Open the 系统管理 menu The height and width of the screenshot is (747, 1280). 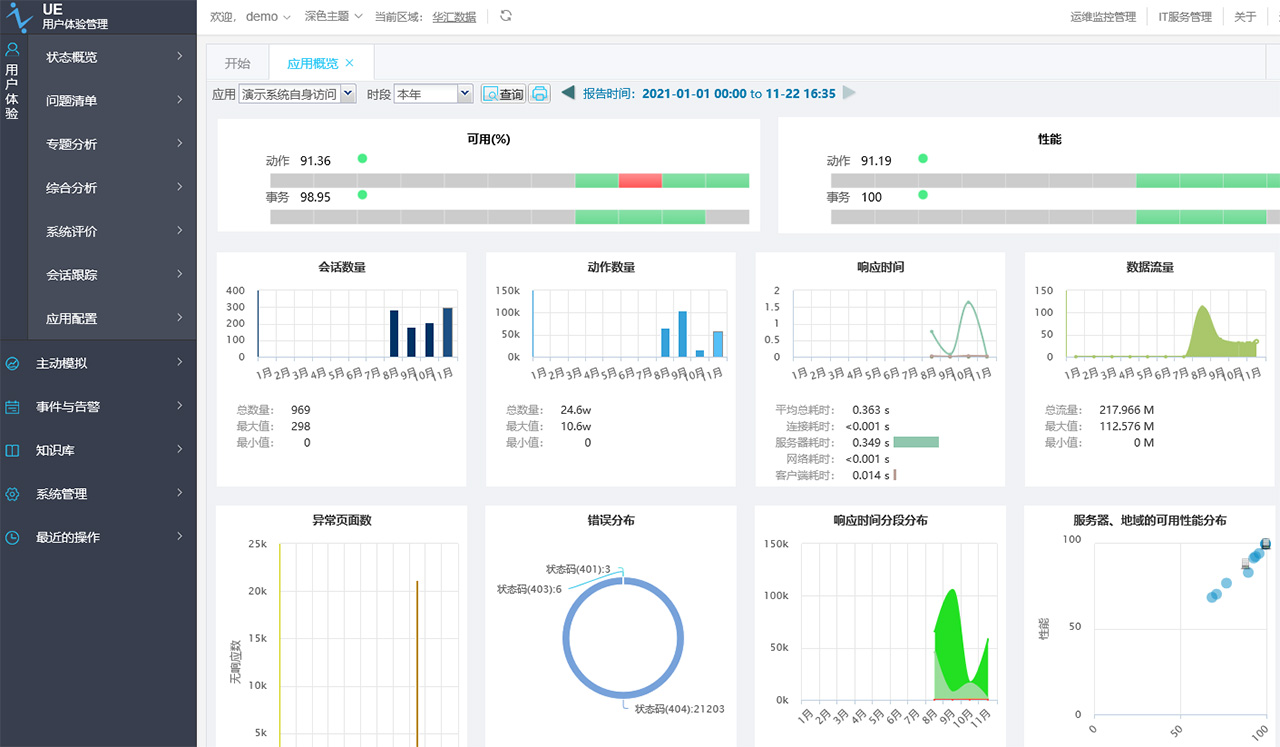(98, 494)
